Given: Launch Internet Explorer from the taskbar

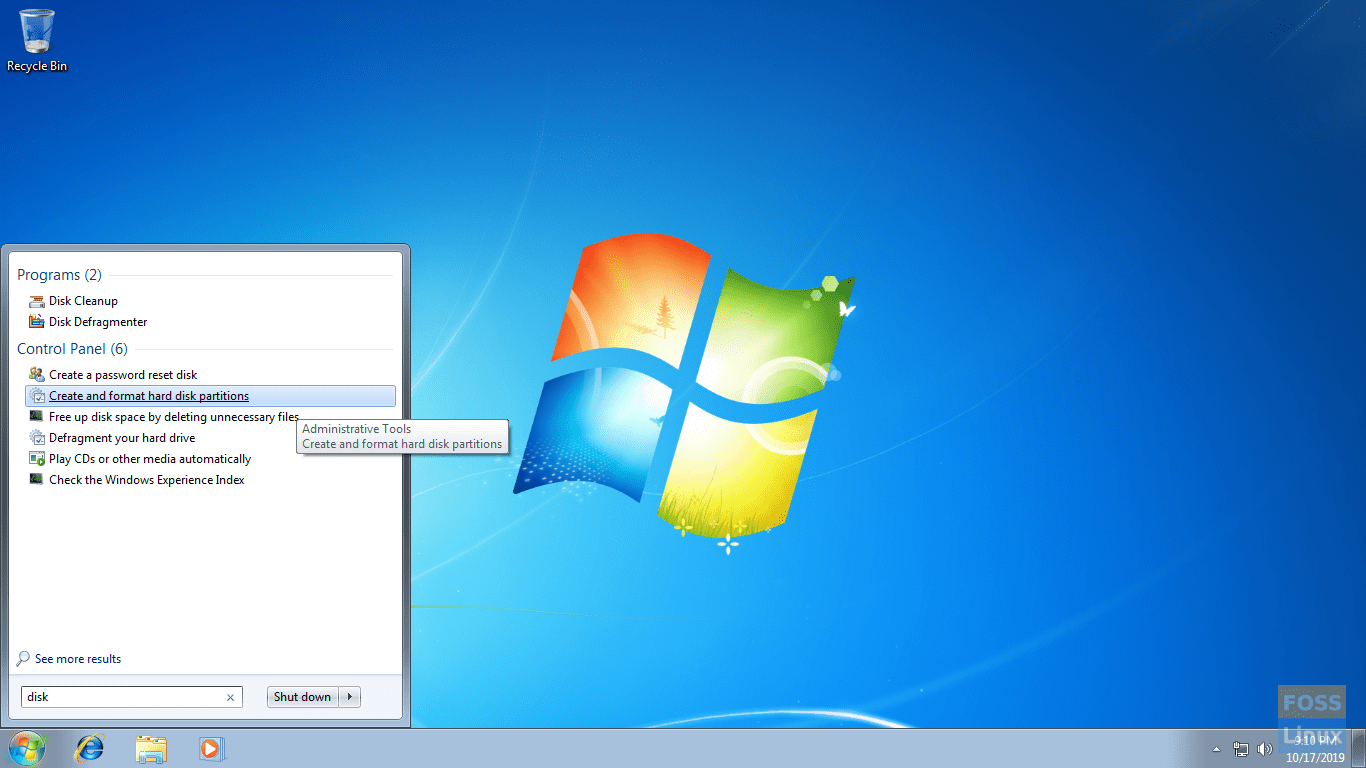Looking at the screenshot, I should click(89, 748).
